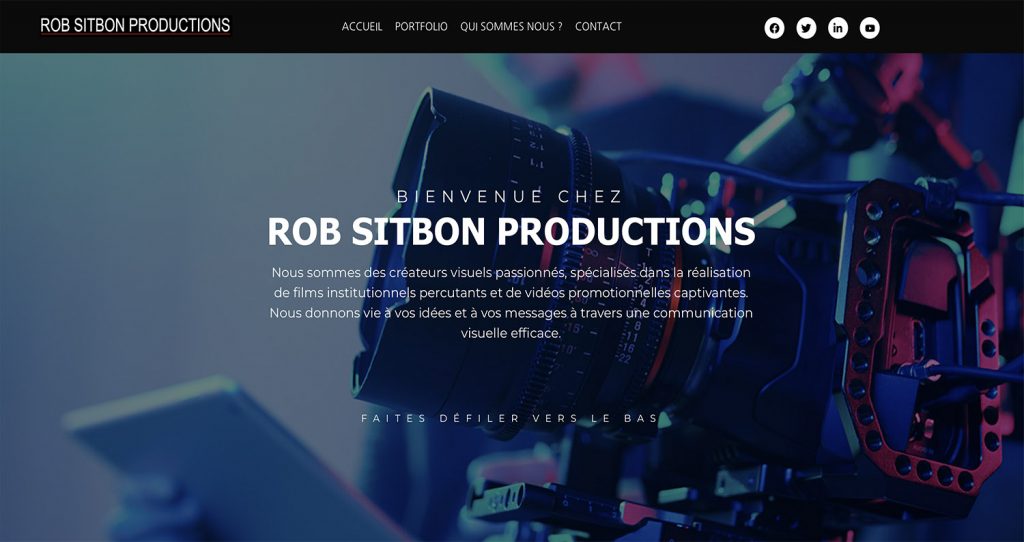
Task: Click the large ROB SITBON PRODUCTIONS hero heading
Action: tap(511, 231)
